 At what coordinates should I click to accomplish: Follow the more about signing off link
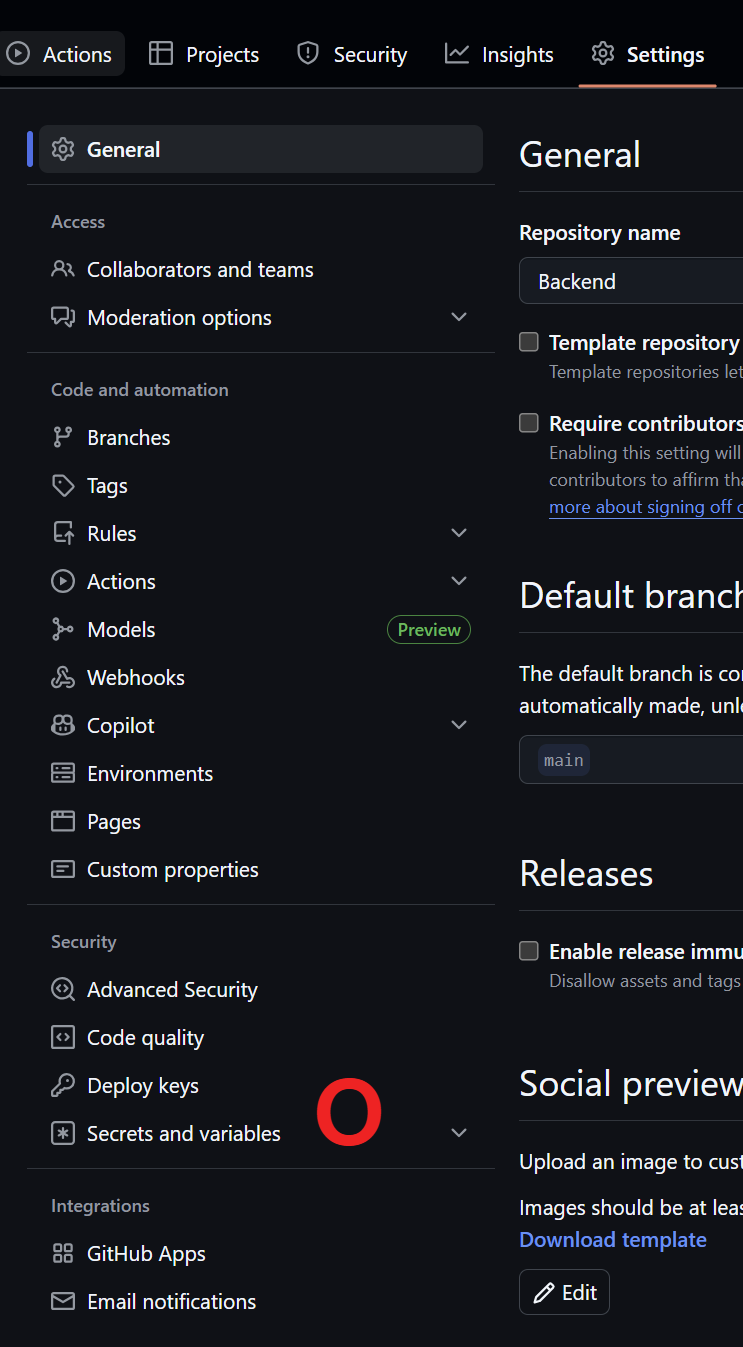645,507
